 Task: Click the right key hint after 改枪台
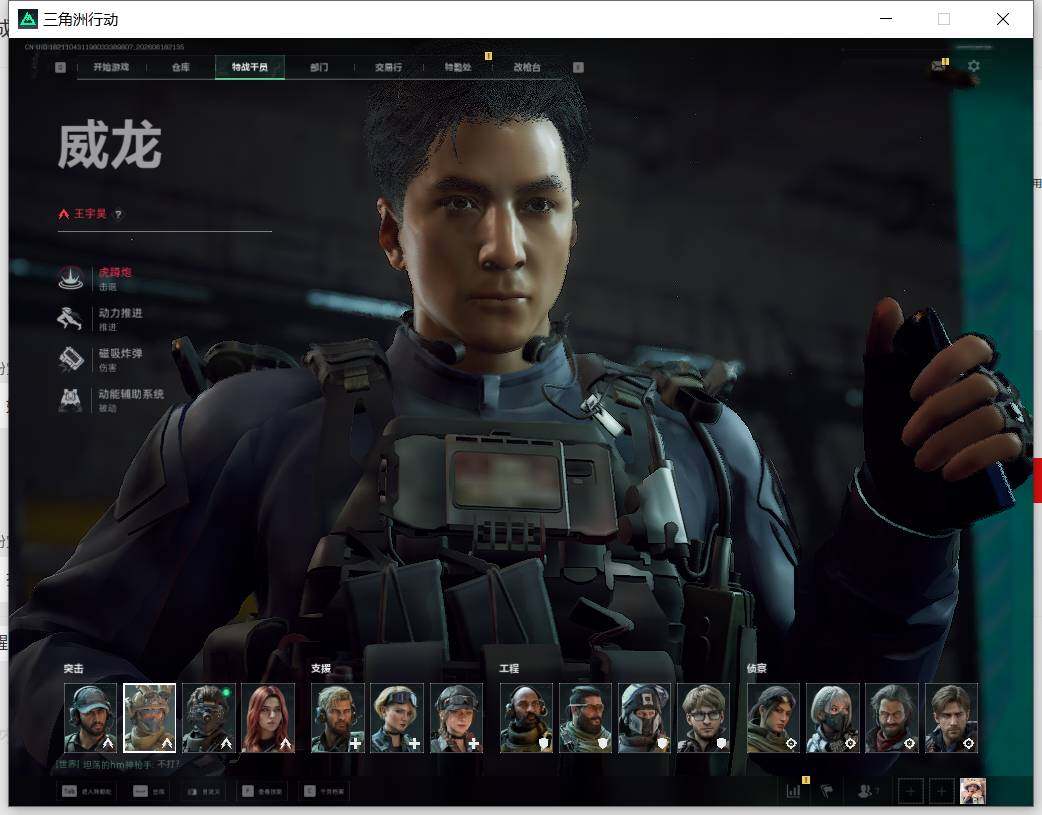(x=578, y=67)
